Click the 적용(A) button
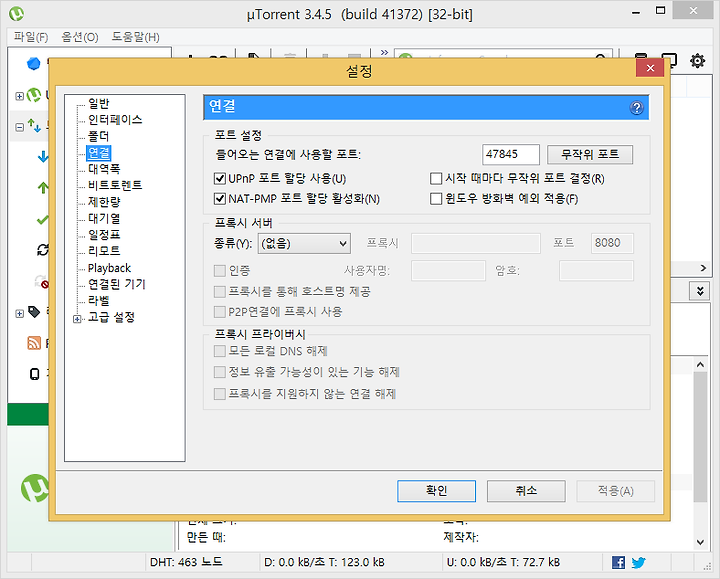 point(615,491)
